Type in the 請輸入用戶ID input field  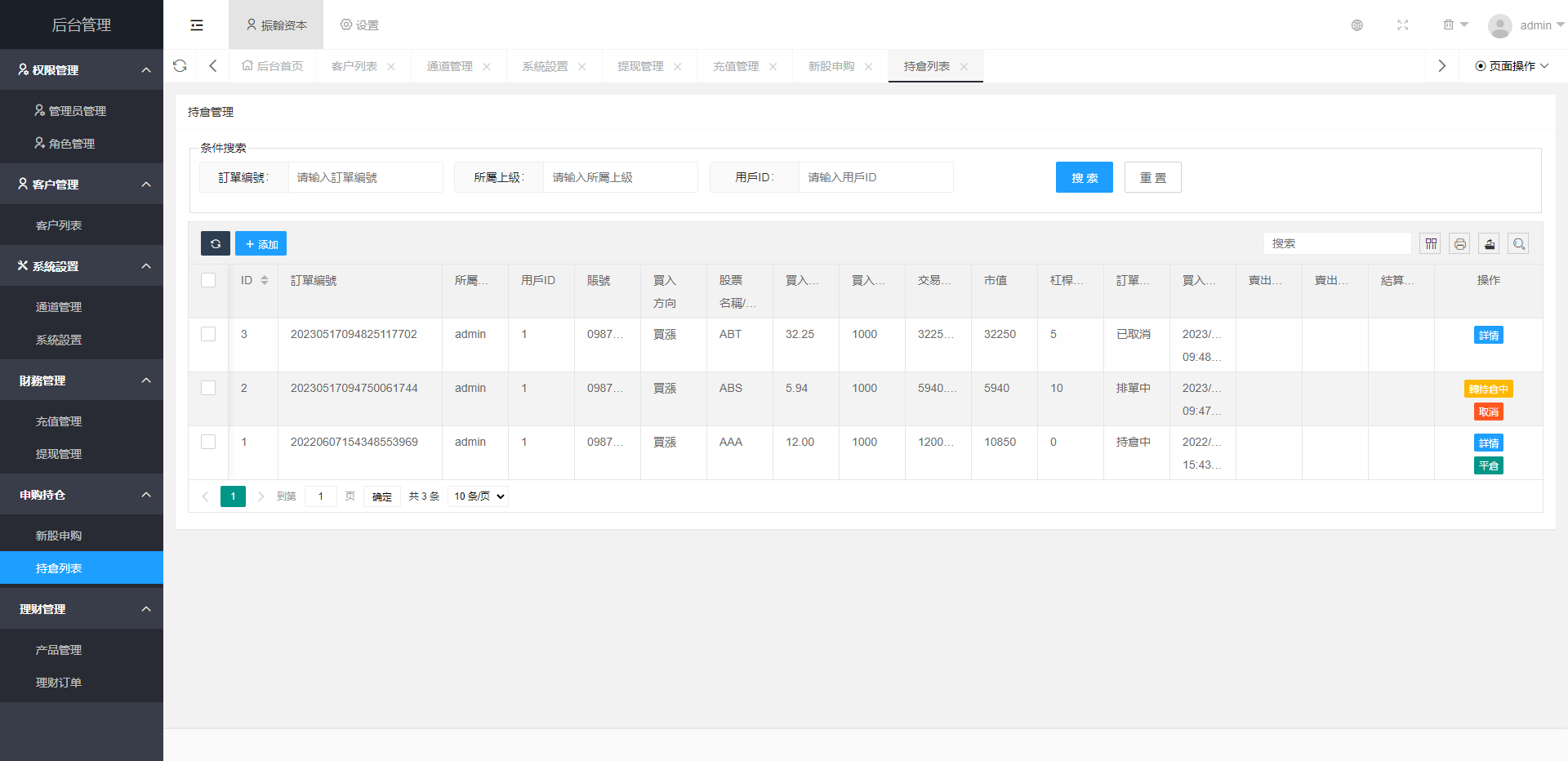[x=875, y=176]
